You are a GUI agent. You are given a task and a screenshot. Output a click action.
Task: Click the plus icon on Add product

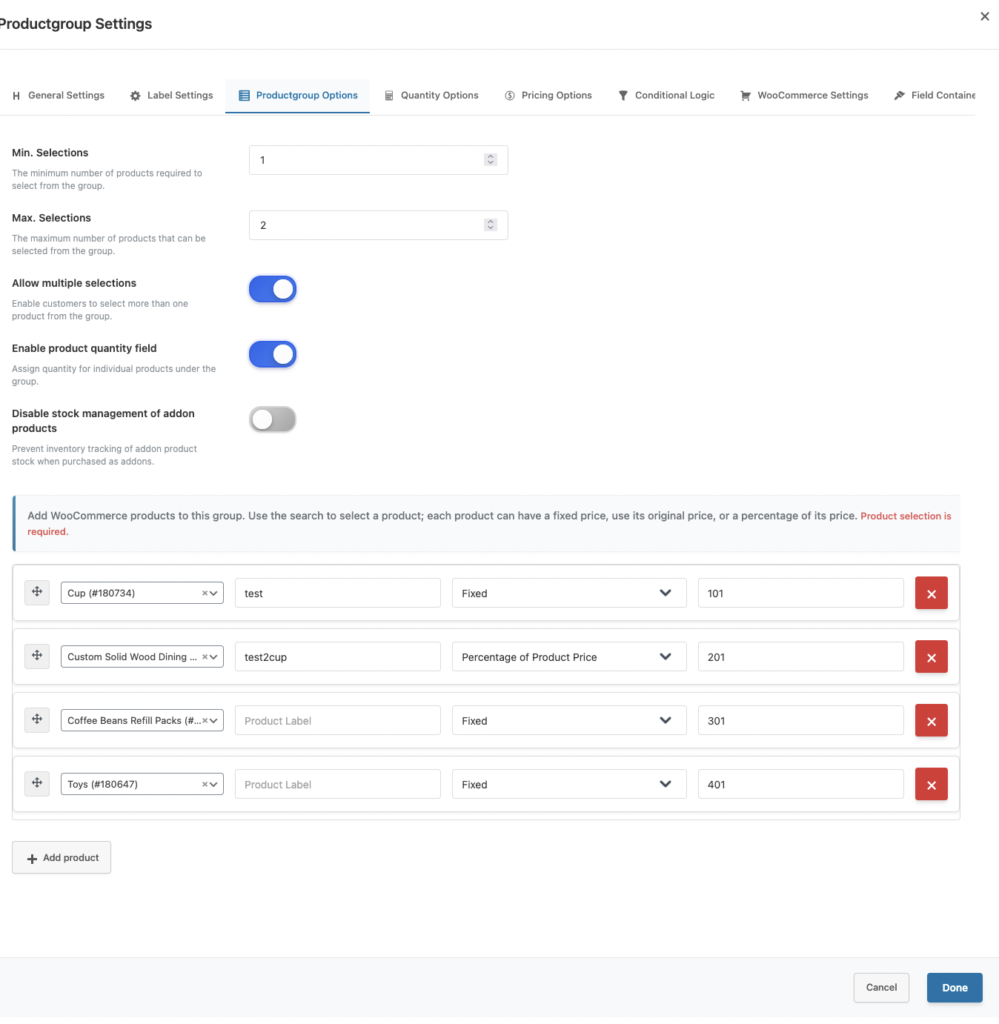31,857
